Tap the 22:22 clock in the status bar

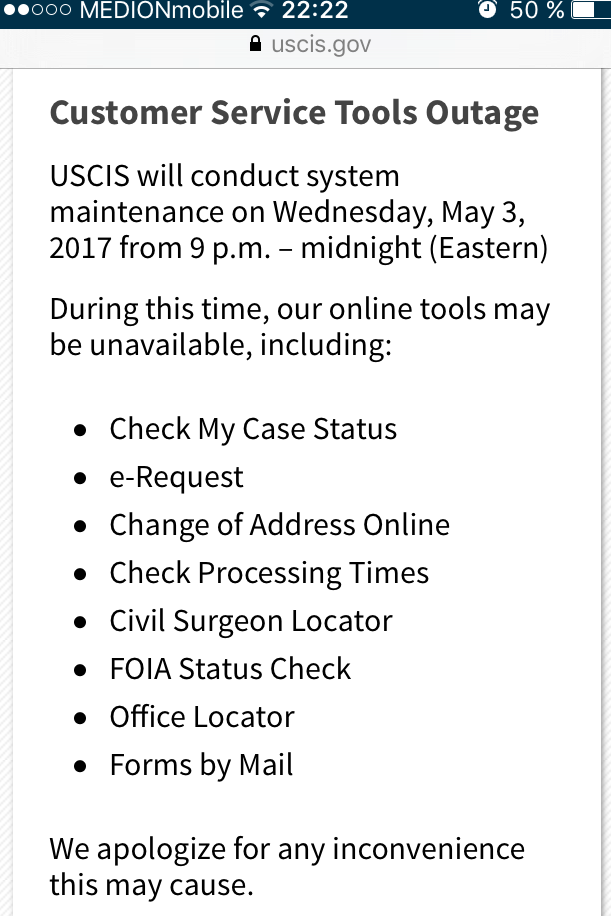point(315,10)
